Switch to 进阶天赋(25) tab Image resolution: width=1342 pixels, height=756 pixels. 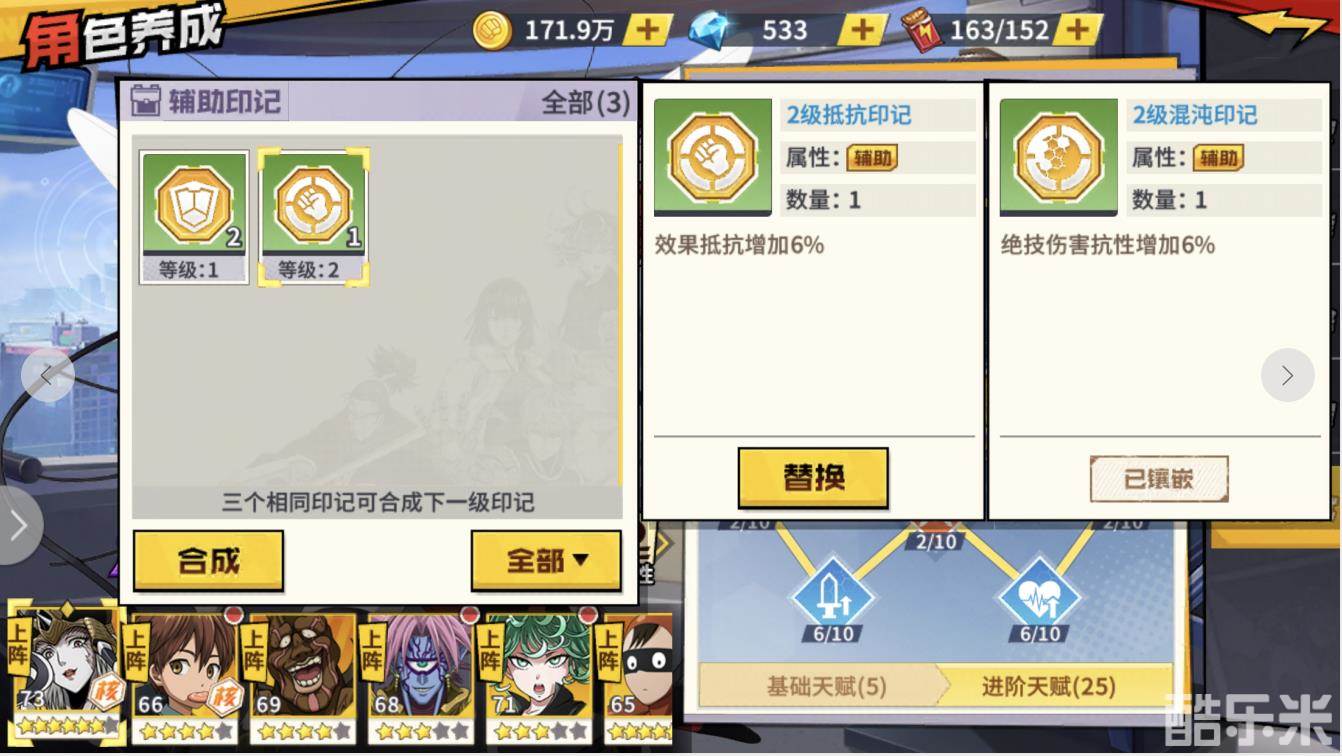(1047, 686)
